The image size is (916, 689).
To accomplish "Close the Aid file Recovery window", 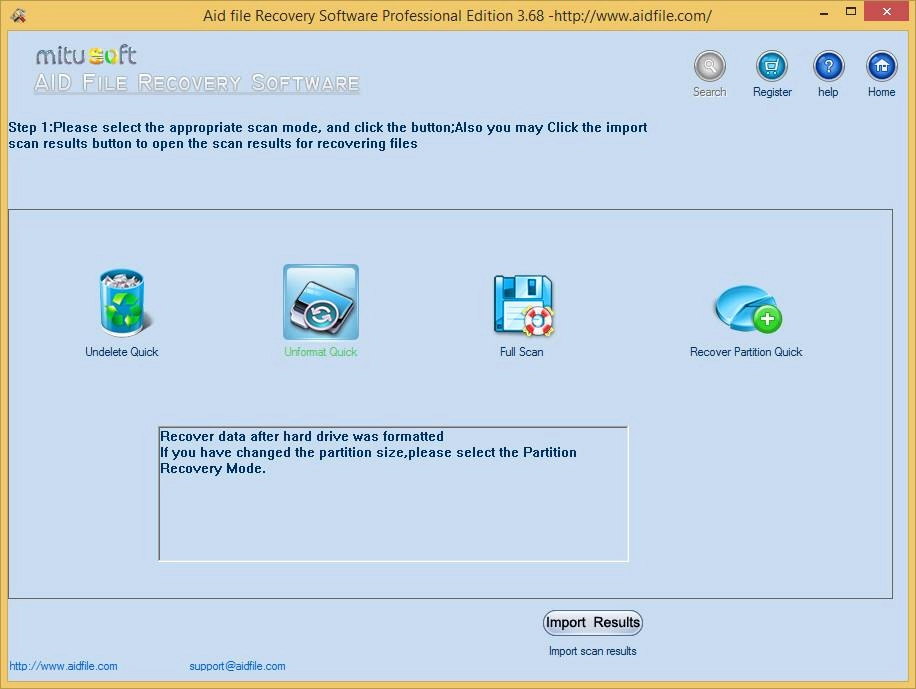I will coord(887,12).
